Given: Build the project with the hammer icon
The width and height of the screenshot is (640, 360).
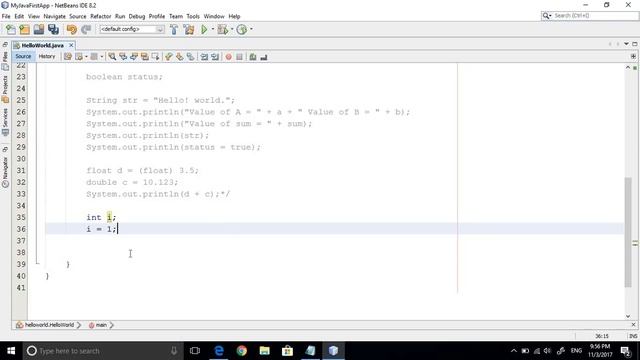Looking at the screenshot, I should (x=174, y=29).
